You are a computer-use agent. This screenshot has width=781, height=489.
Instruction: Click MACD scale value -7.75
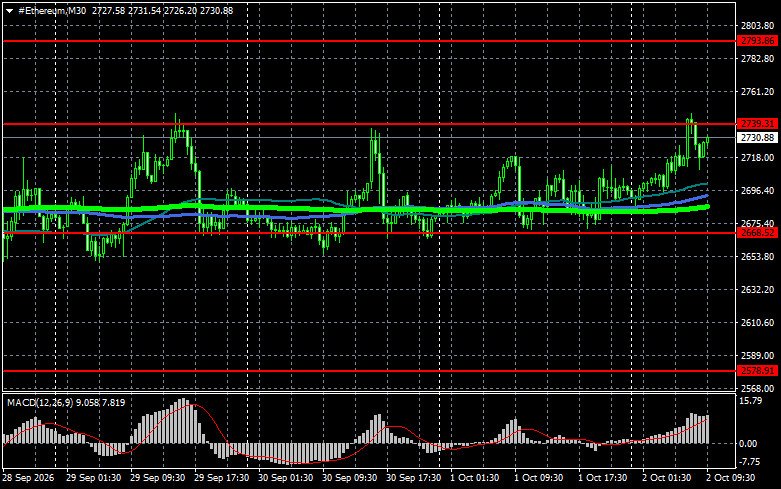coord(750,462)
